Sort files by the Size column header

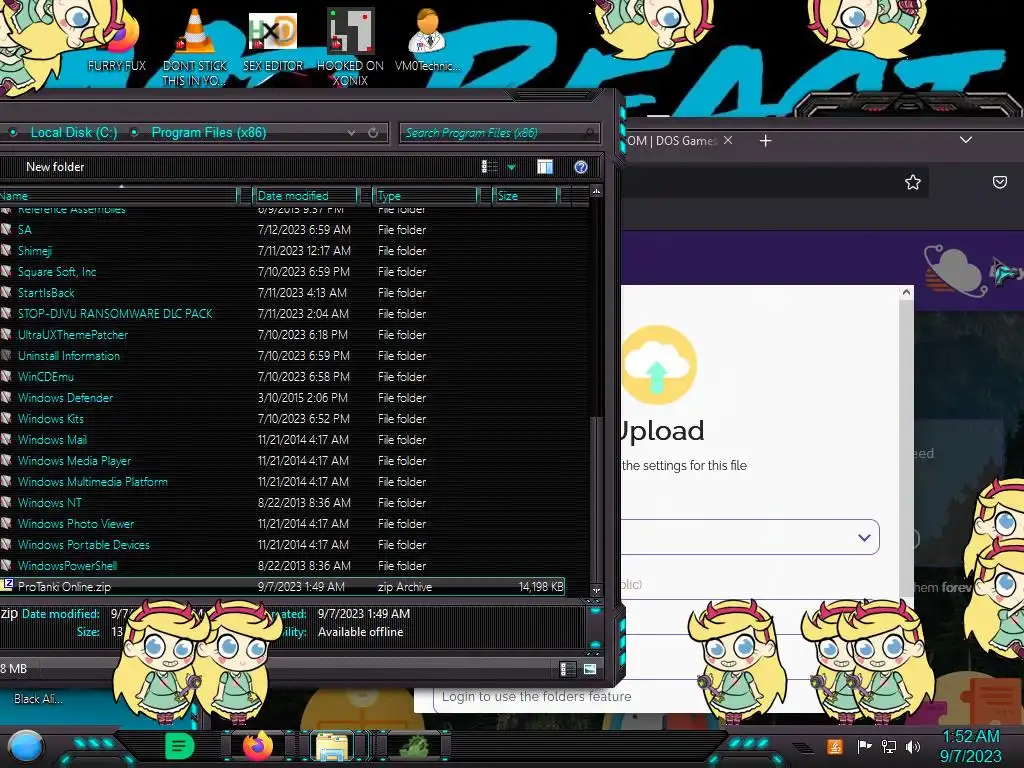[525, 196]
